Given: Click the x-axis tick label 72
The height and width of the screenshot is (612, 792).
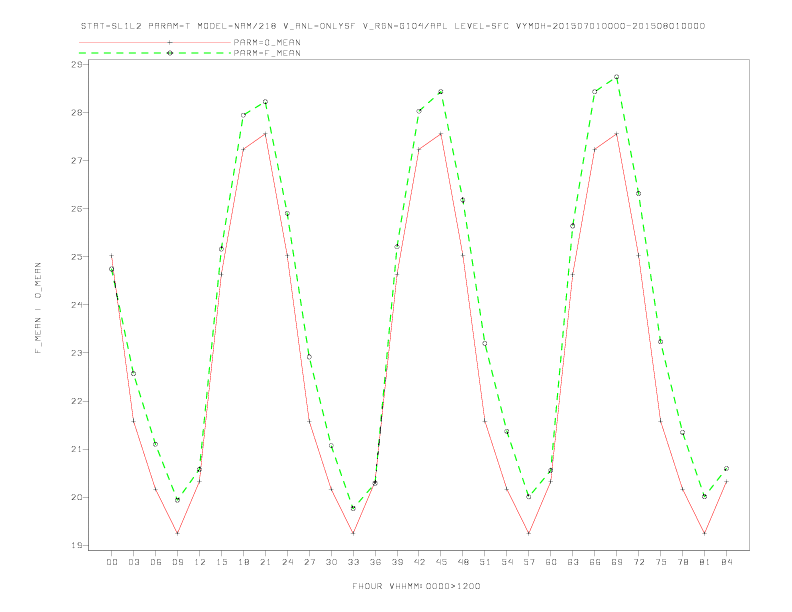Looking at the screenshot, I should [x=638, y=562].
